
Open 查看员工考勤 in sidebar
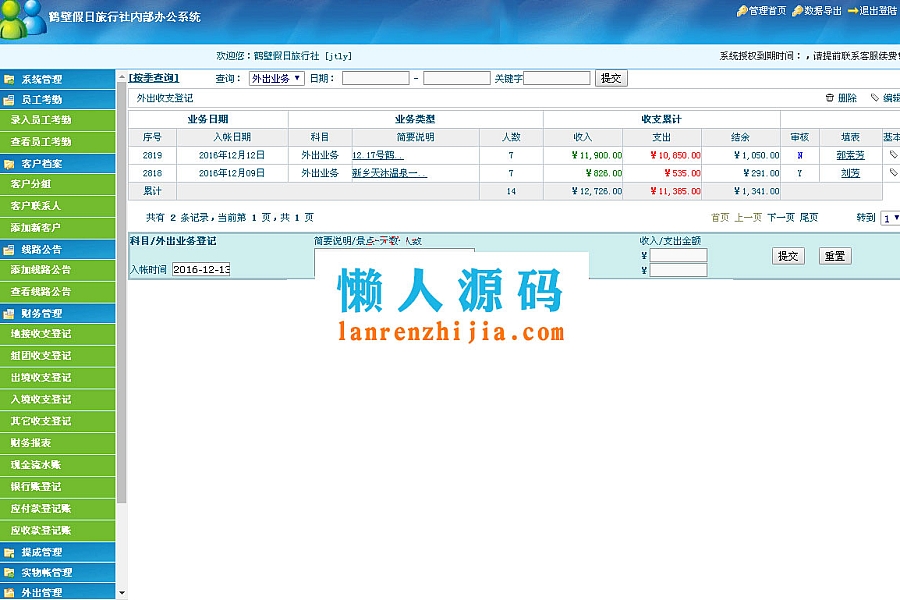click(57, 142)
